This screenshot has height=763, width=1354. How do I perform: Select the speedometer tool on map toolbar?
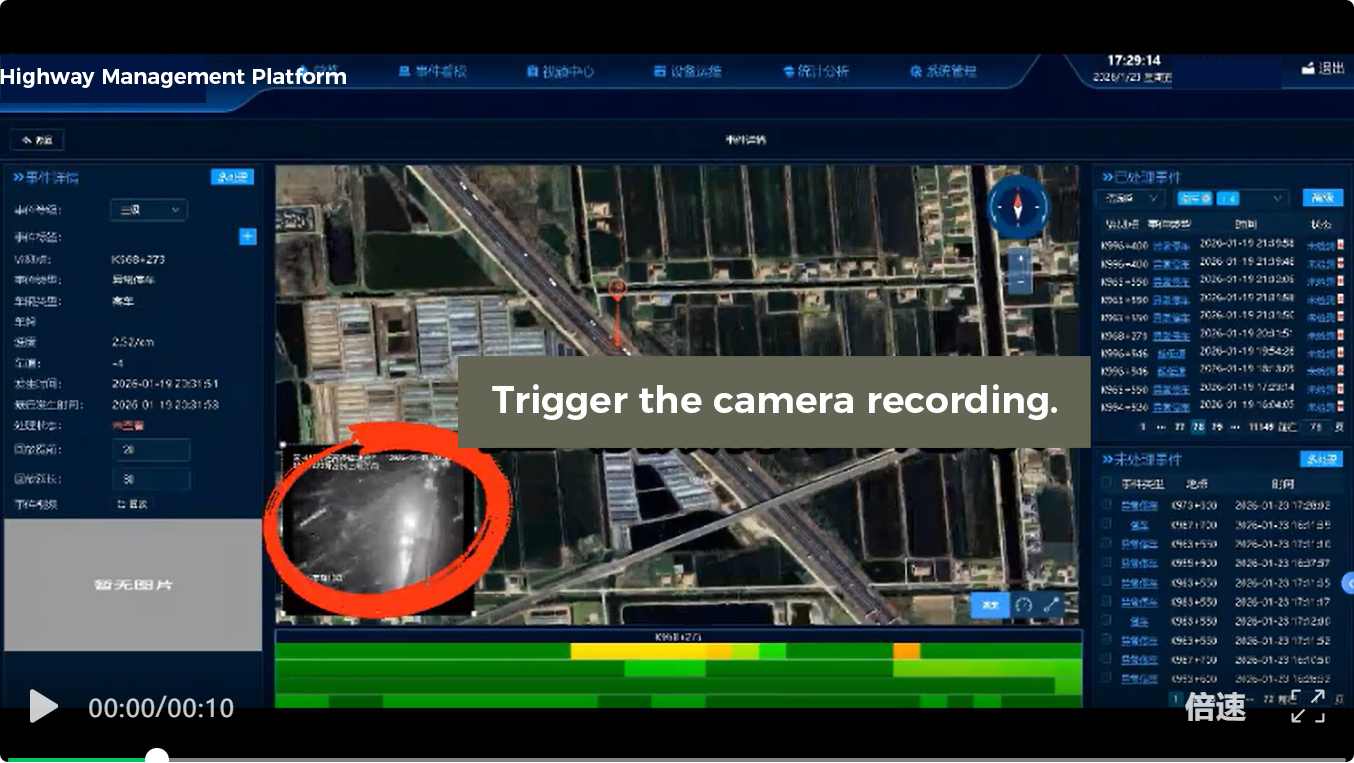[x=1023, y=605]
